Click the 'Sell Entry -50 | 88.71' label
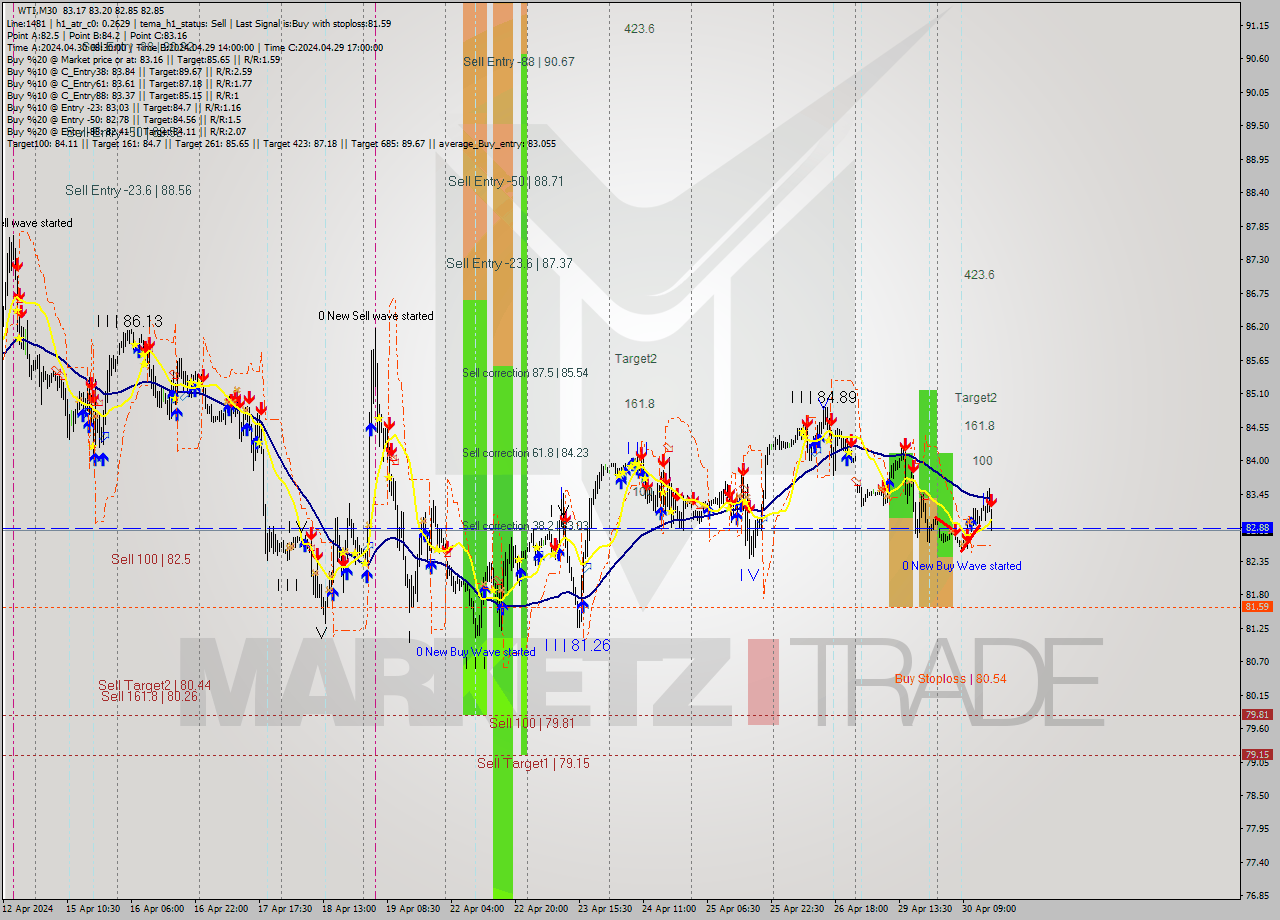This screenshot has height=920, width=1280. click(506, 182)
